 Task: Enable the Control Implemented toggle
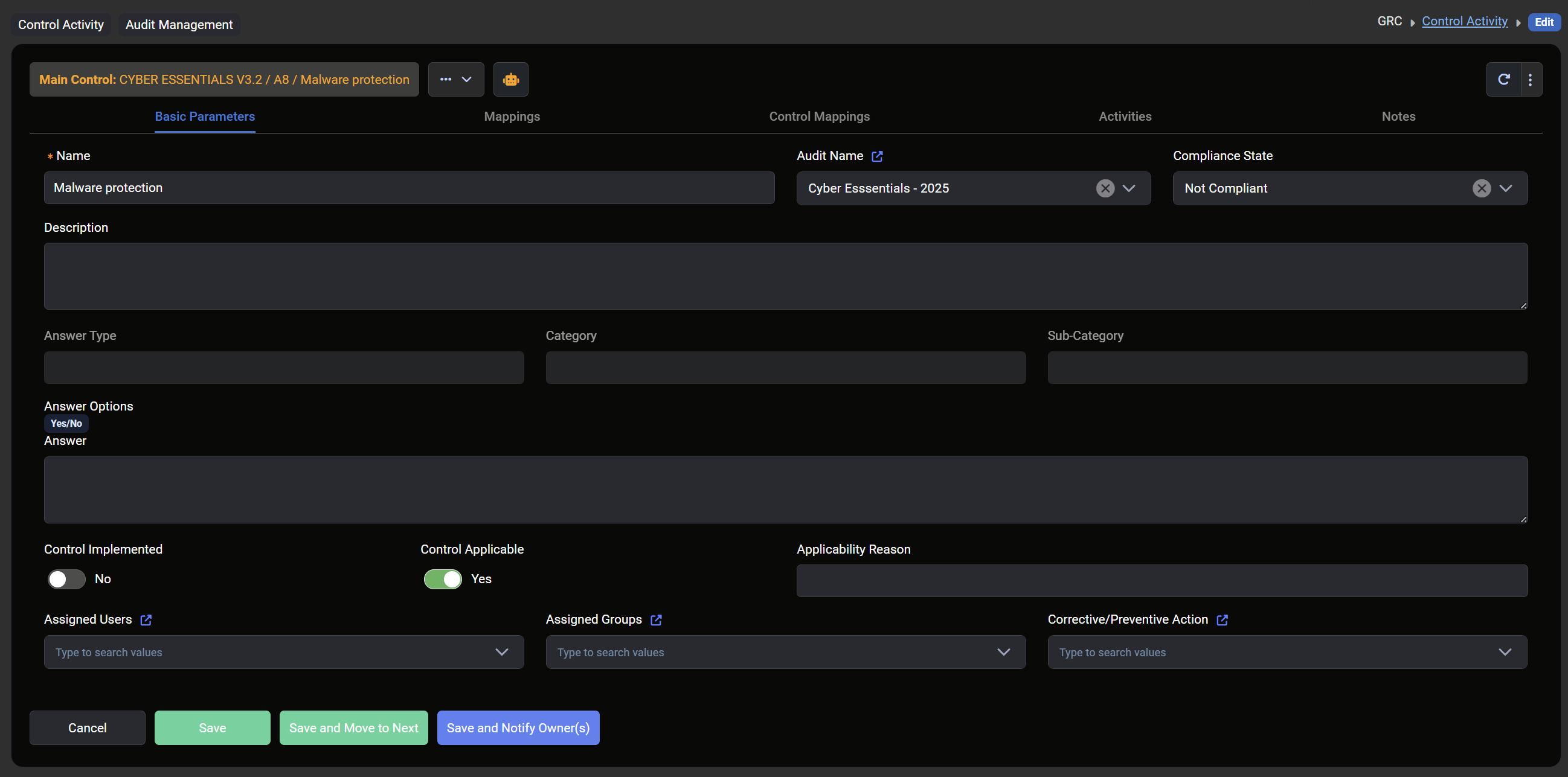66,578
